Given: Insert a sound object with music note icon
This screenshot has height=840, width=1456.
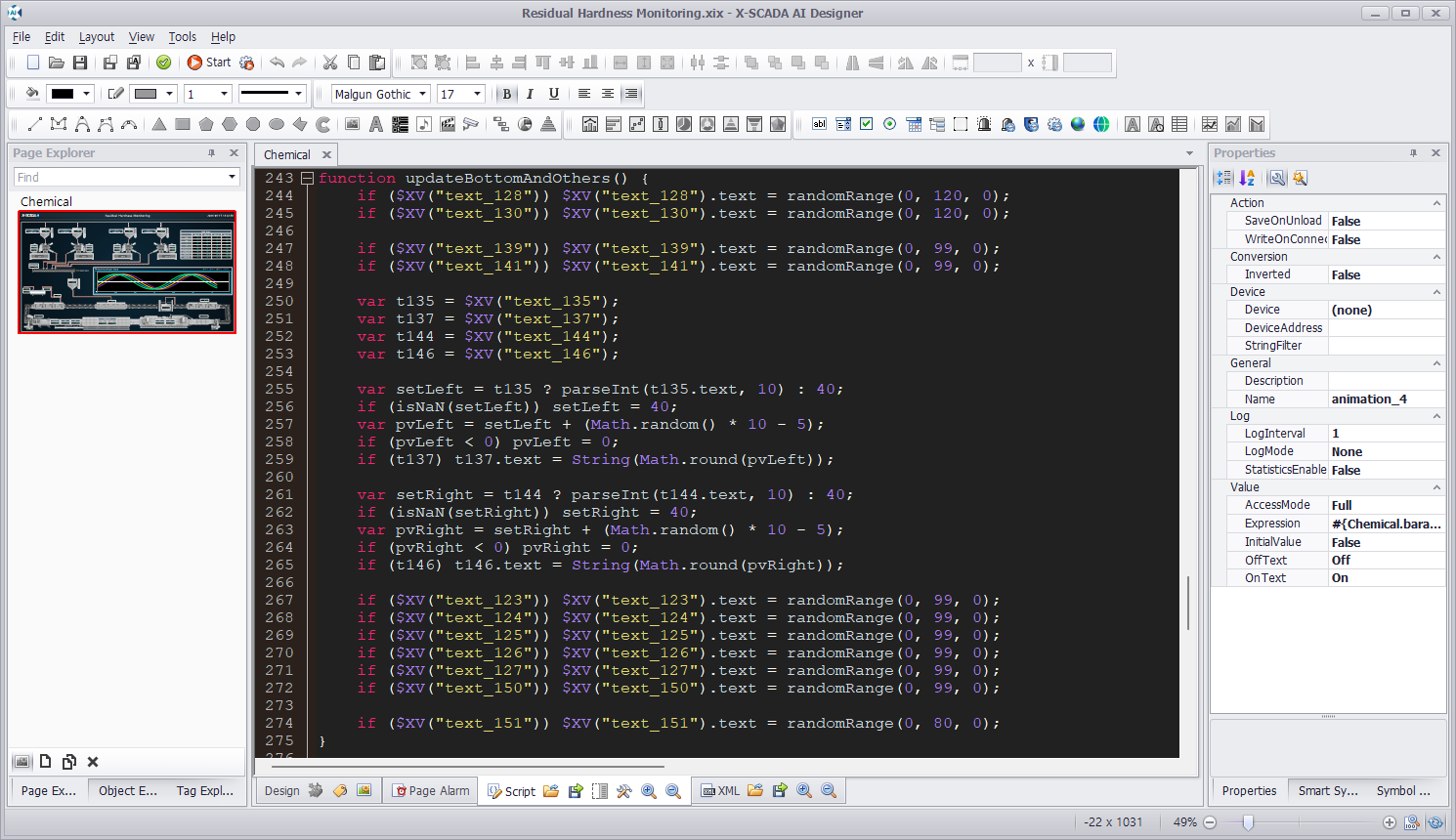Looking at the screenshot, I should pyautogui.click(x=423, y=124).
